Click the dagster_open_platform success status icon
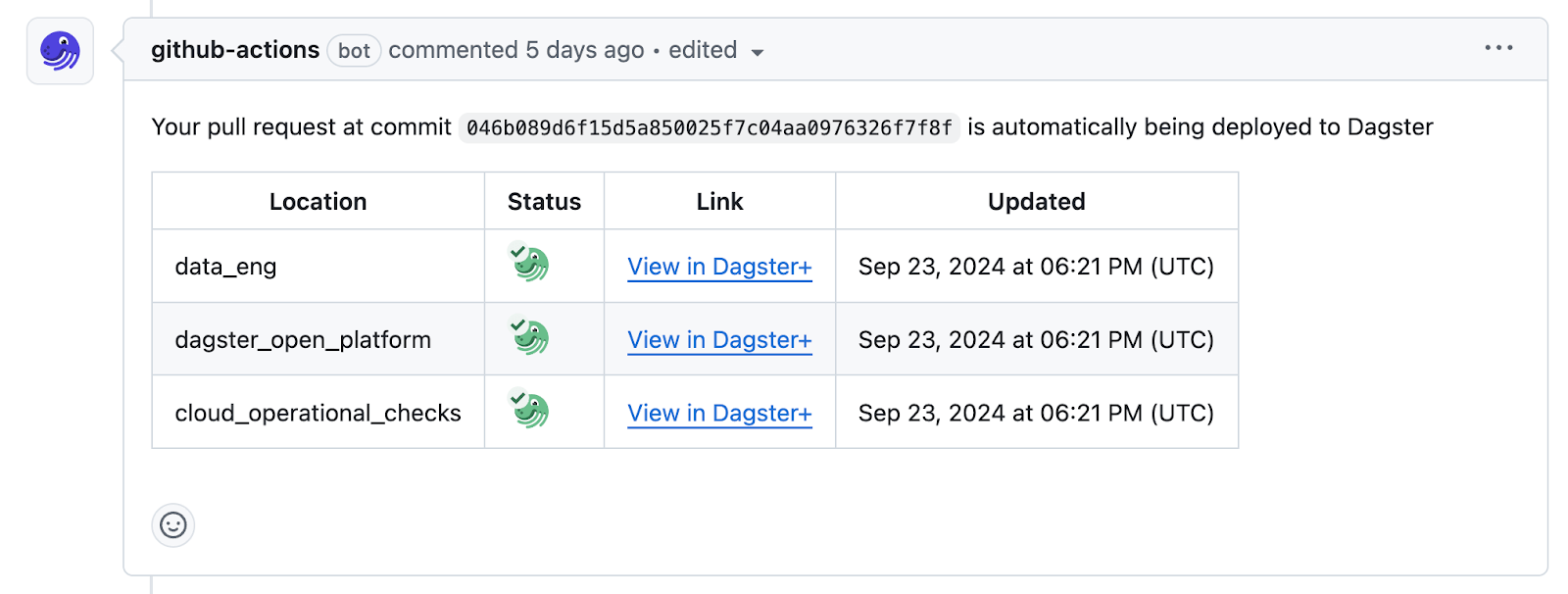 [x=530, y=336]
